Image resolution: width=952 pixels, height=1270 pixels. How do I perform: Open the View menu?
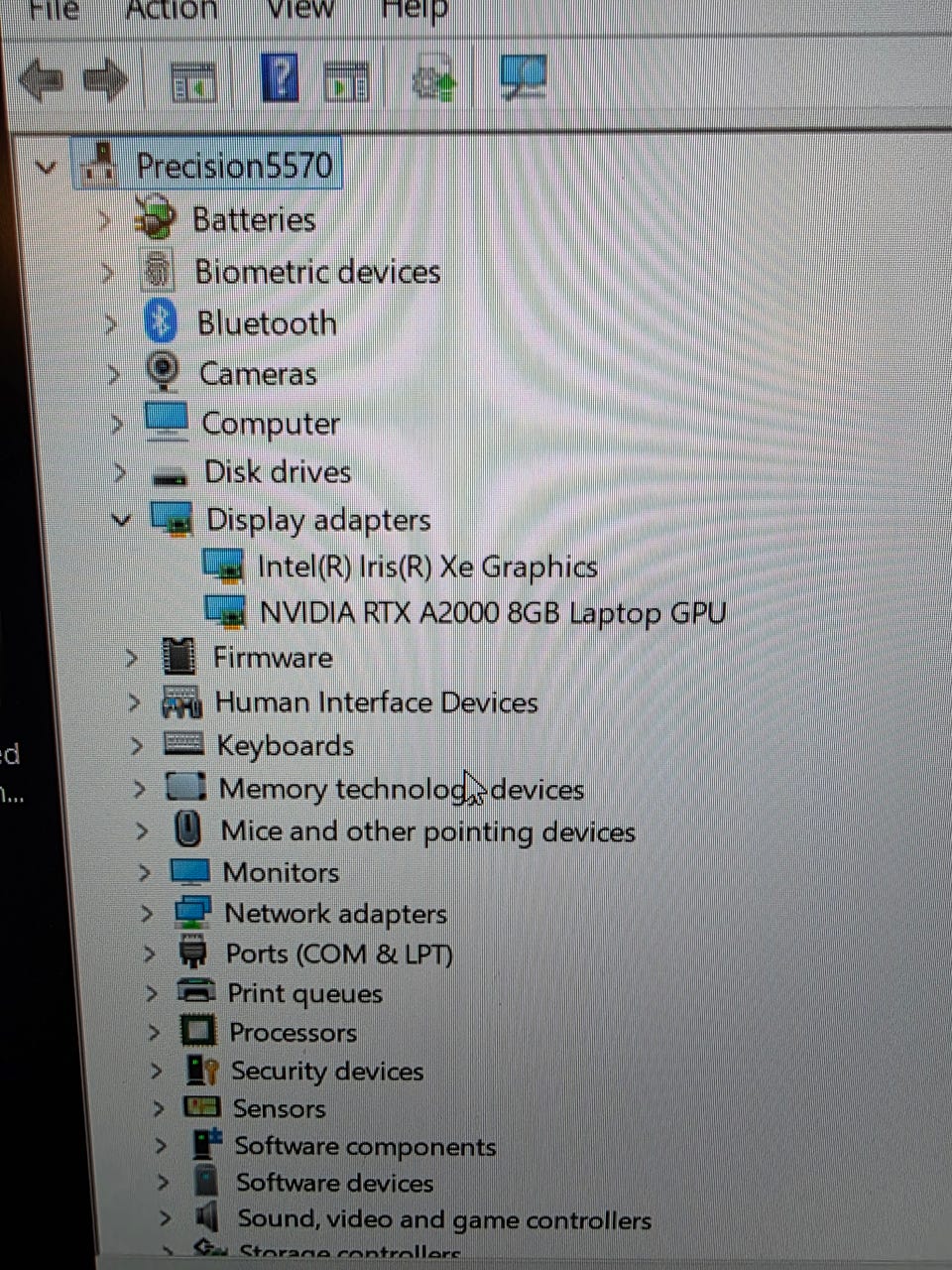[x=300, y=10]
